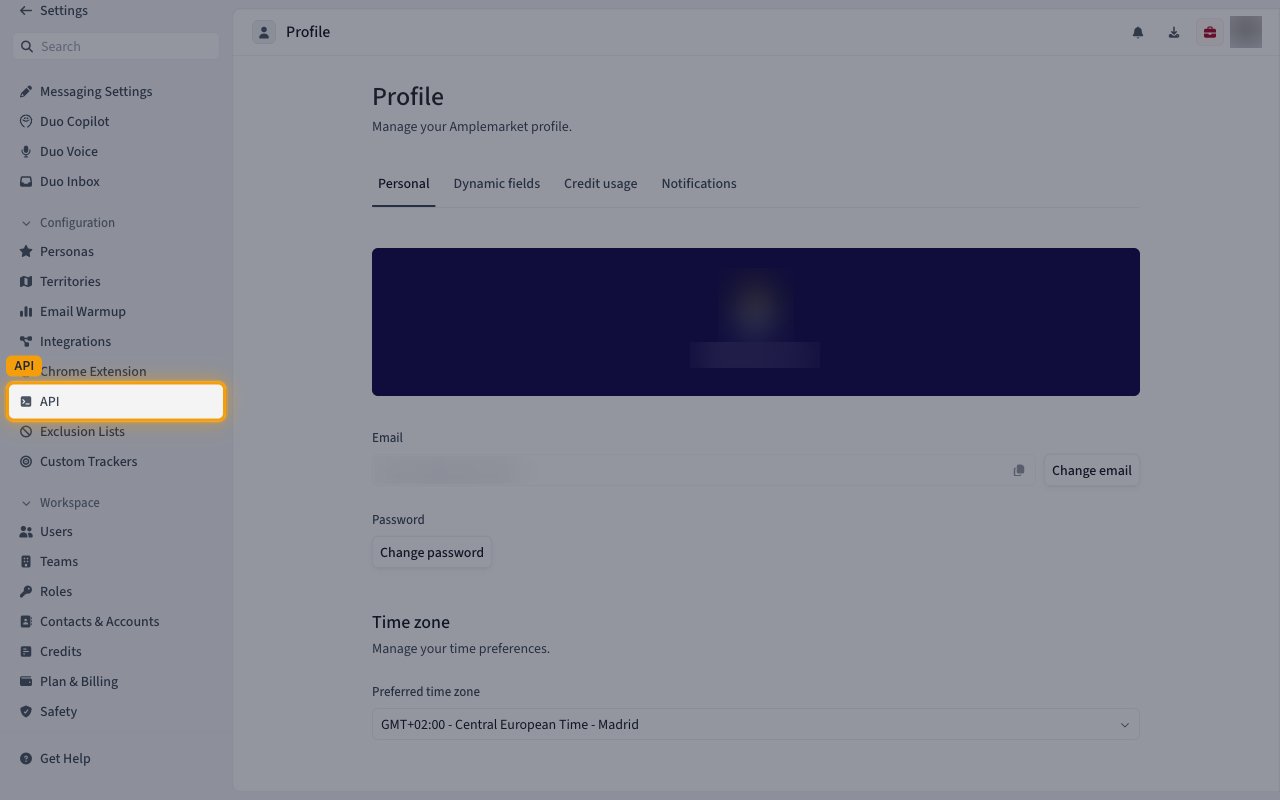Click the Plan & Billing wallet icon
The width and height of the screenshot is (1280, 800).
[26, 681]
